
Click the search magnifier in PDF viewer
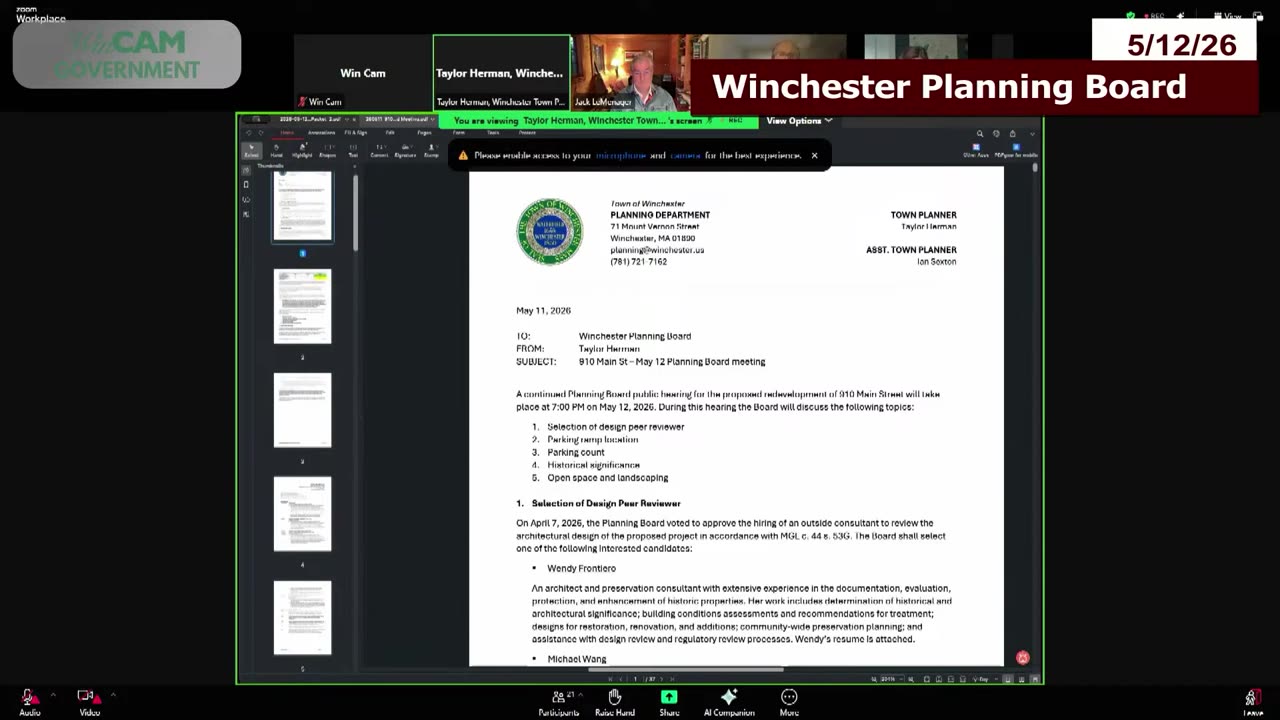[980, 133]
